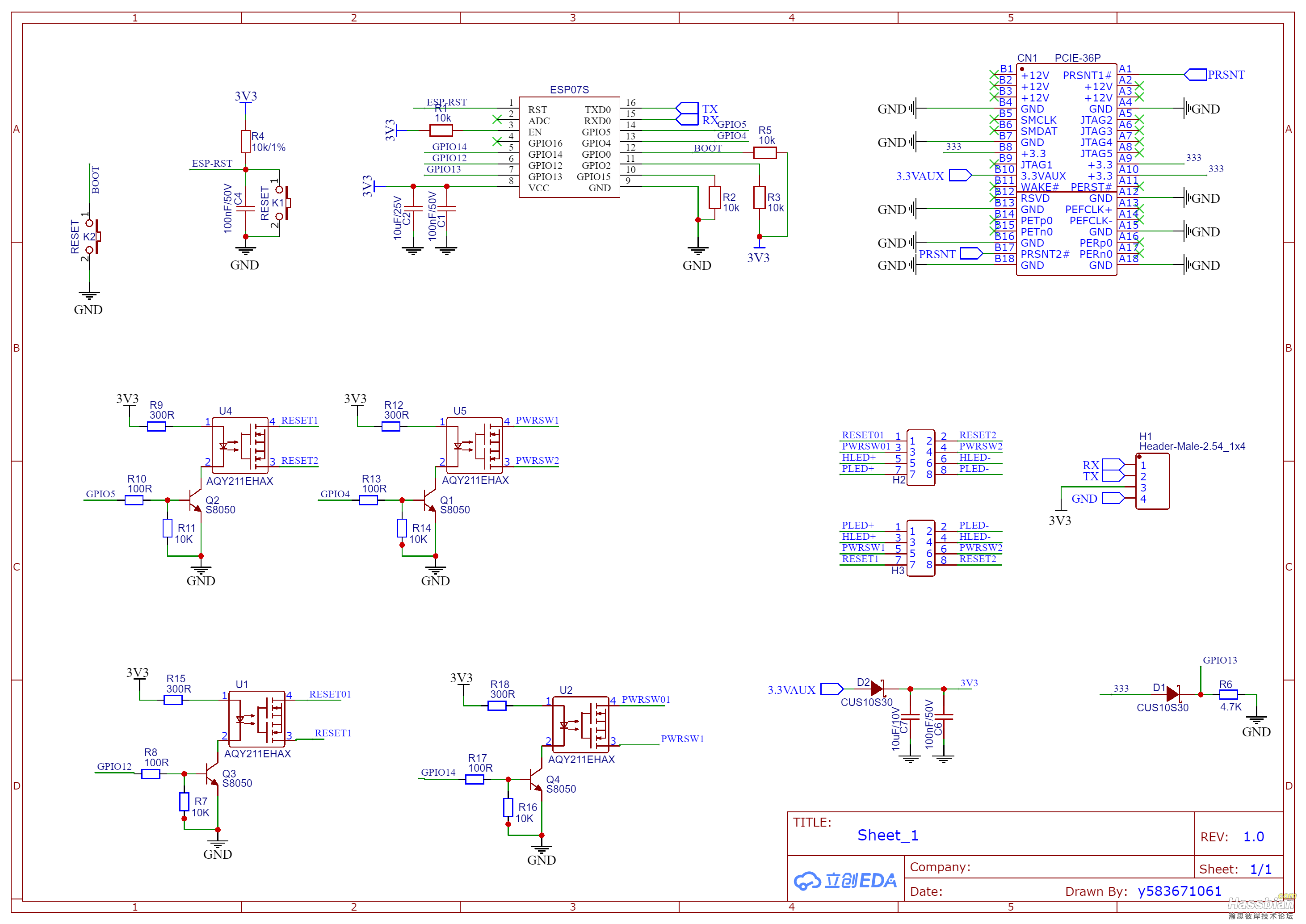Click the PWRSW01 label on U2 output

coord(646,700)
